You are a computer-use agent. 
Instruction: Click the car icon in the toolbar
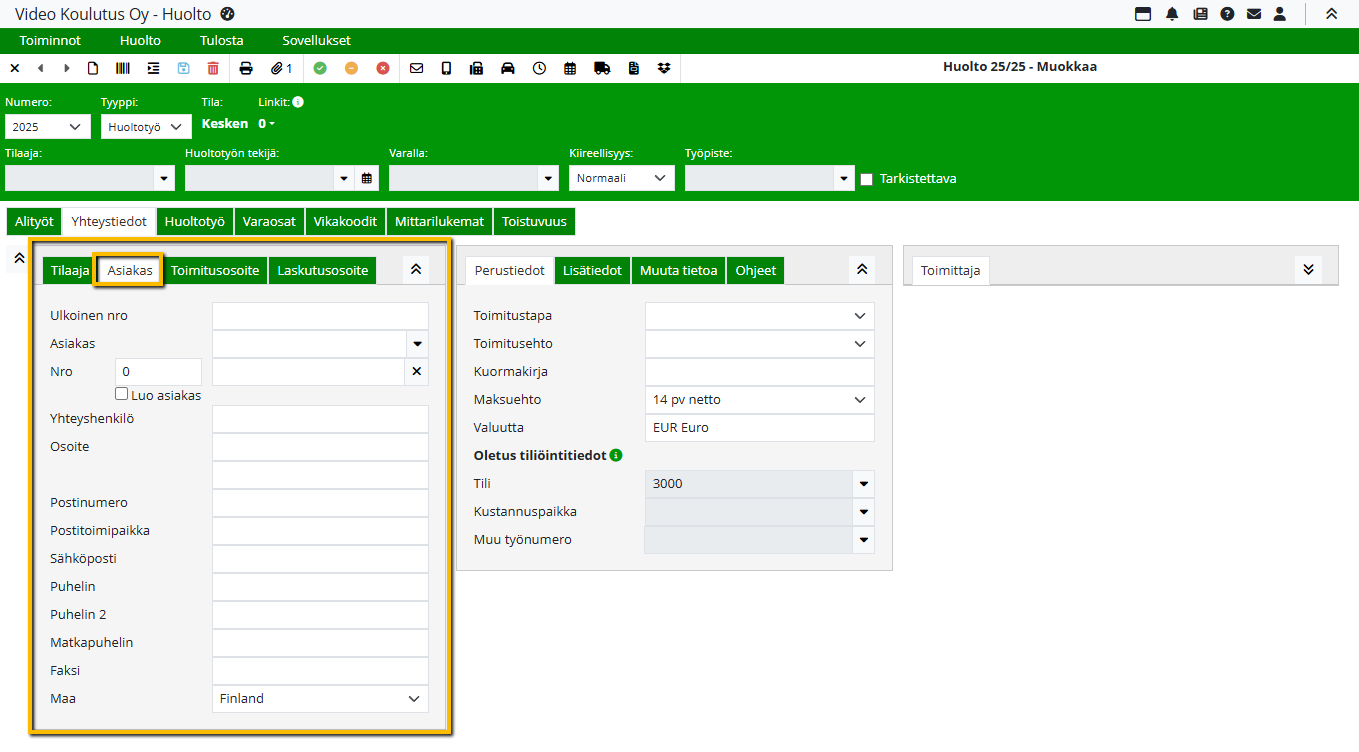coord(507,68)
